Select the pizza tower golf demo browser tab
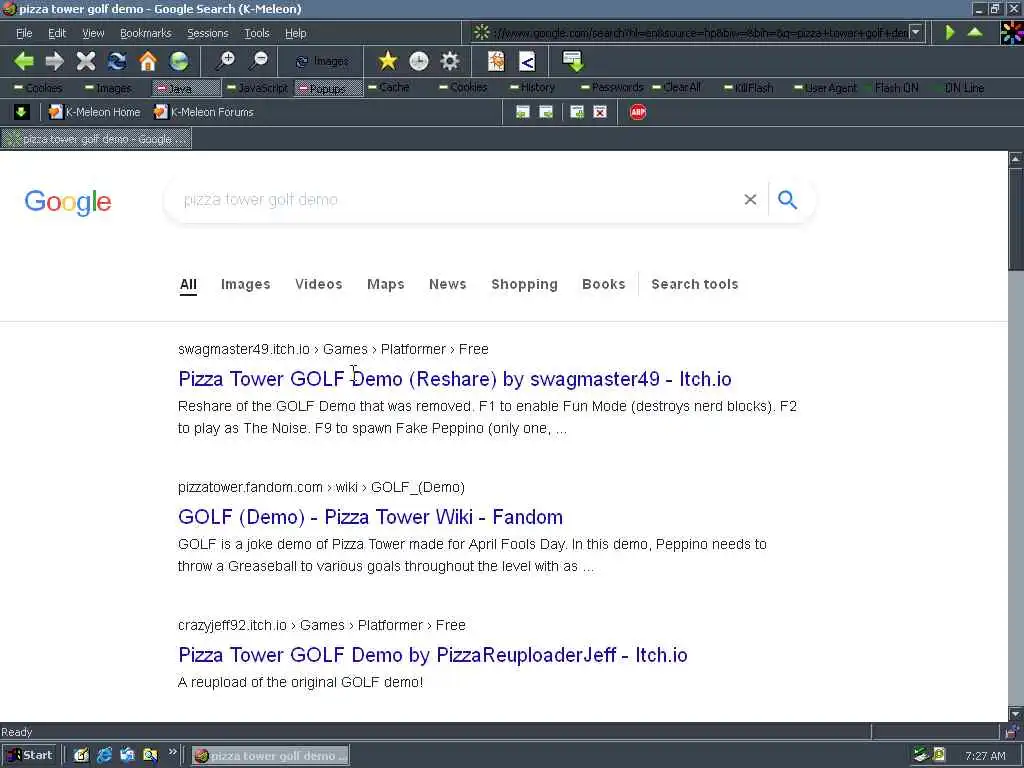The height and width of the screenshot is (768, 1024). click(x=97, y=139)
